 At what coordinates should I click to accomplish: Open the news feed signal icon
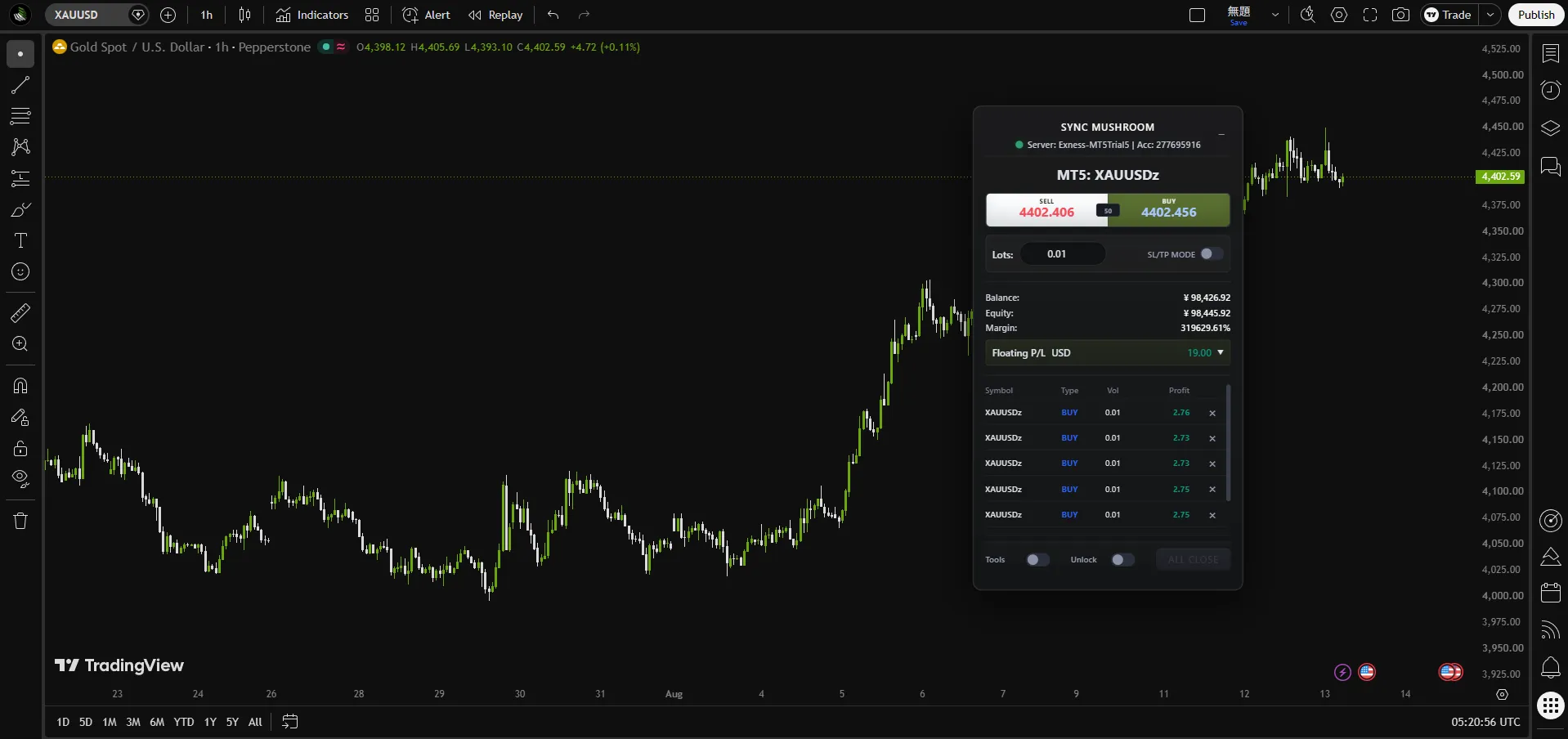1551,629
